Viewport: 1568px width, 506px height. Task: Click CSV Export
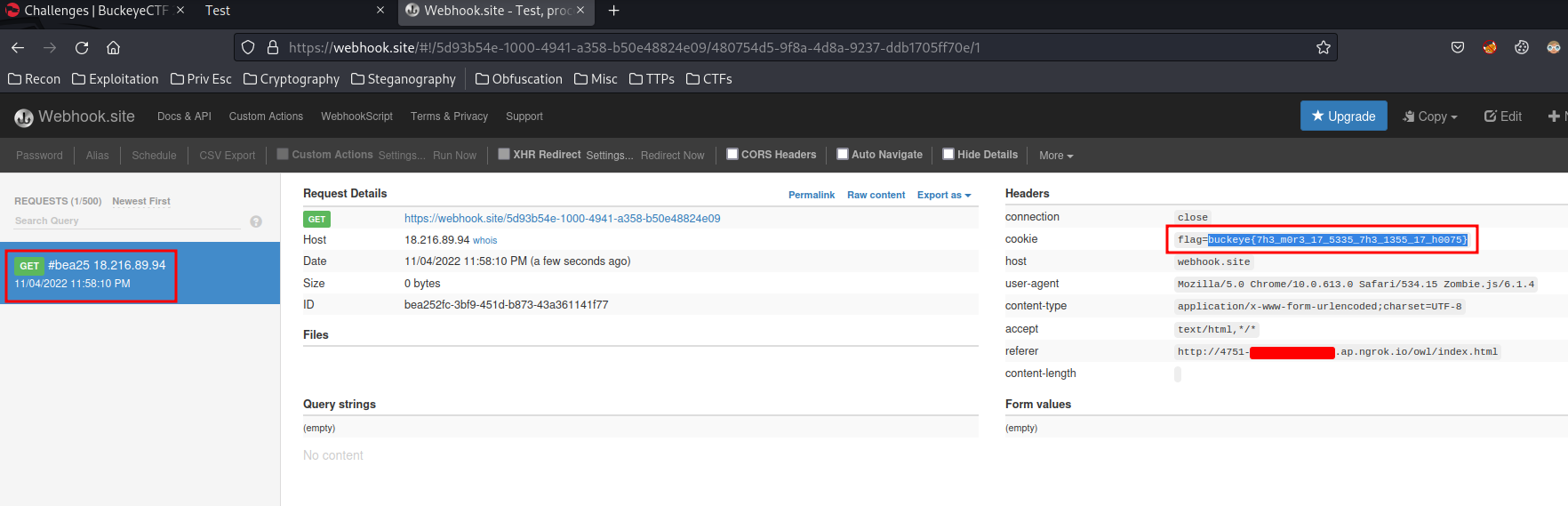[x=227, y=156]
